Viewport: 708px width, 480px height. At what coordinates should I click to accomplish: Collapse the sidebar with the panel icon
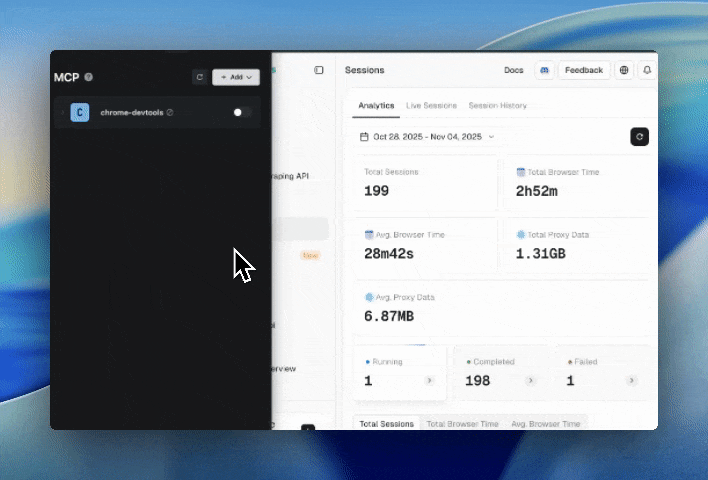[x=319, y=70]
